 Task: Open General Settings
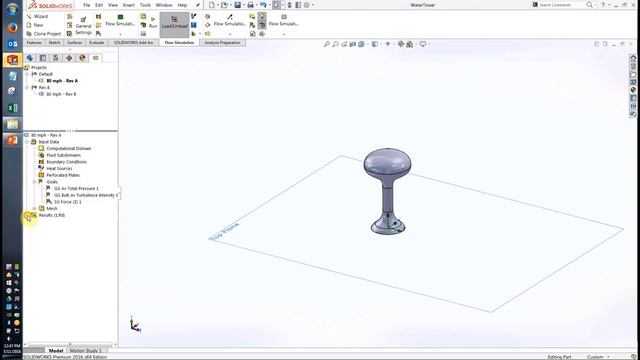tap(83, 26)
